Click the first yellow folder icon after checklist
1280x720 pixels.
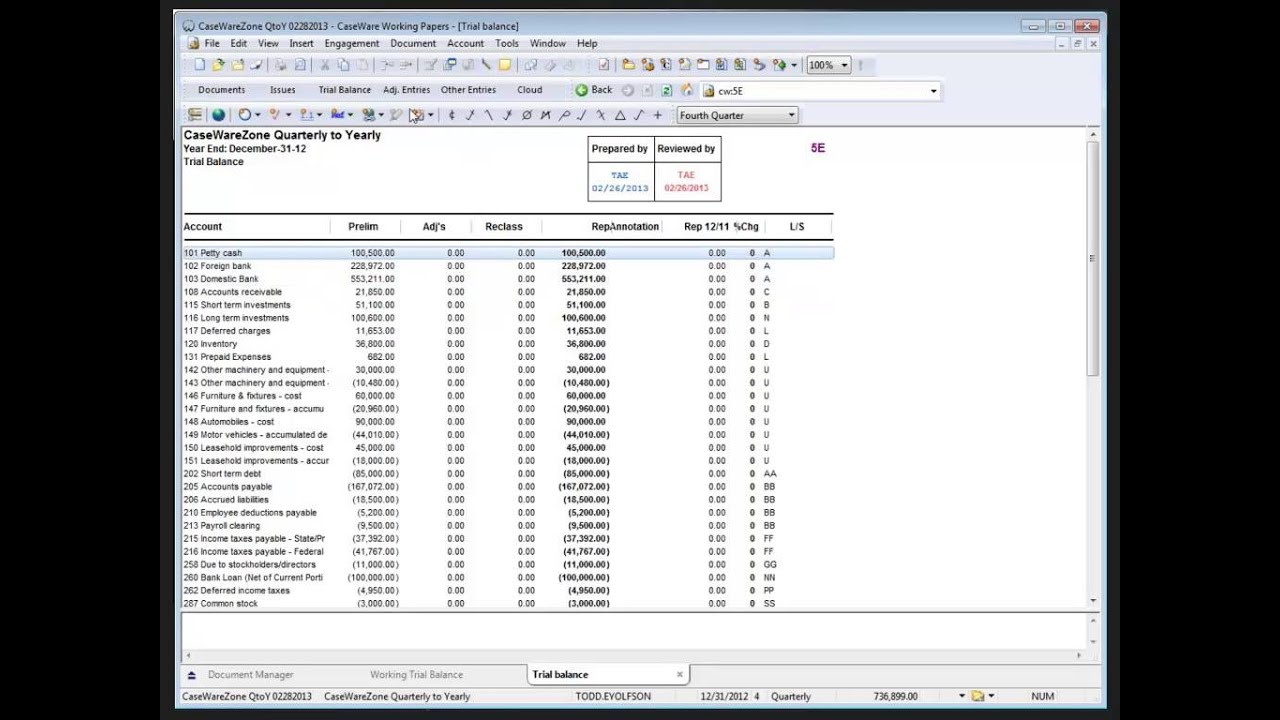(628, 65)
